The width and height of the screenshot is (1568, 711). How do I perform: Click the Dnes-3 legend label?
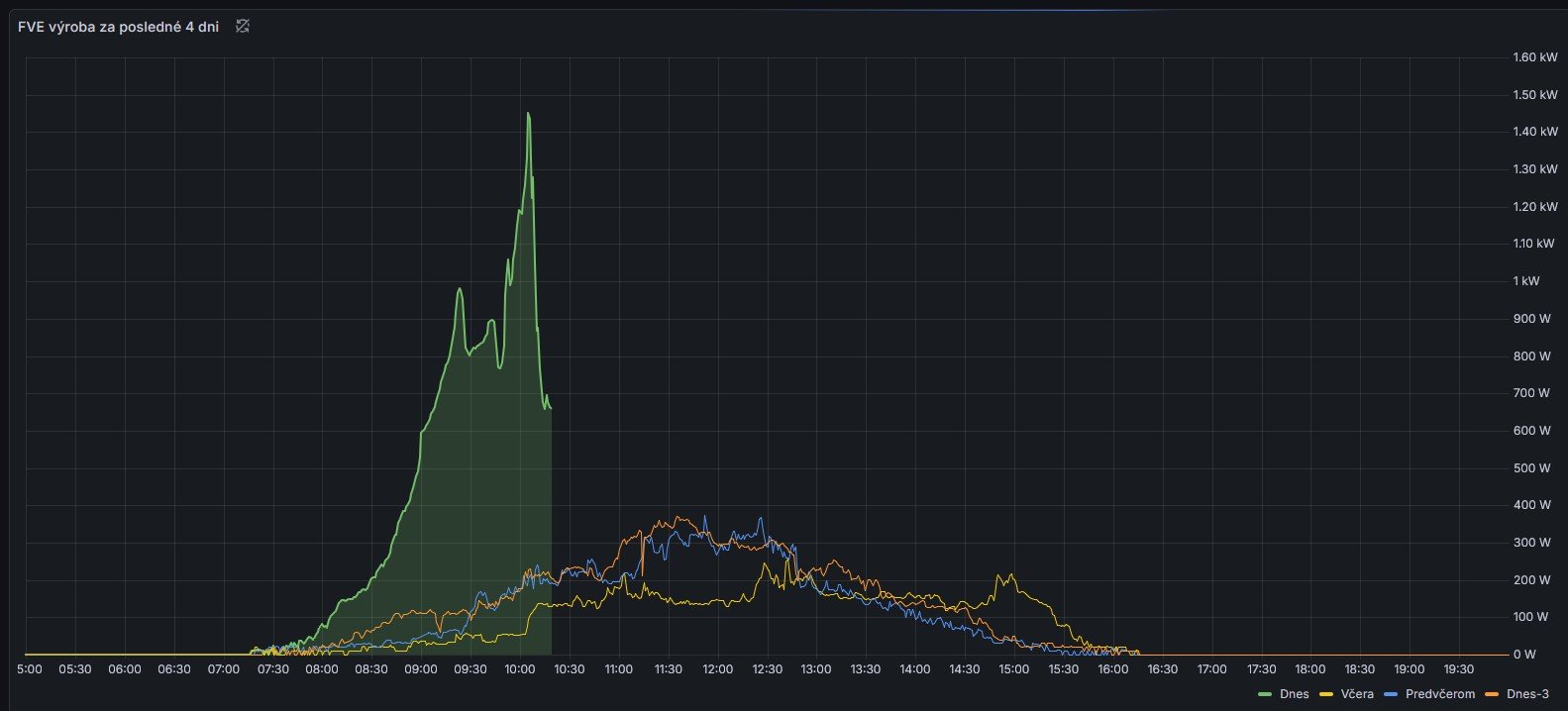click(x=1527, y=694)
